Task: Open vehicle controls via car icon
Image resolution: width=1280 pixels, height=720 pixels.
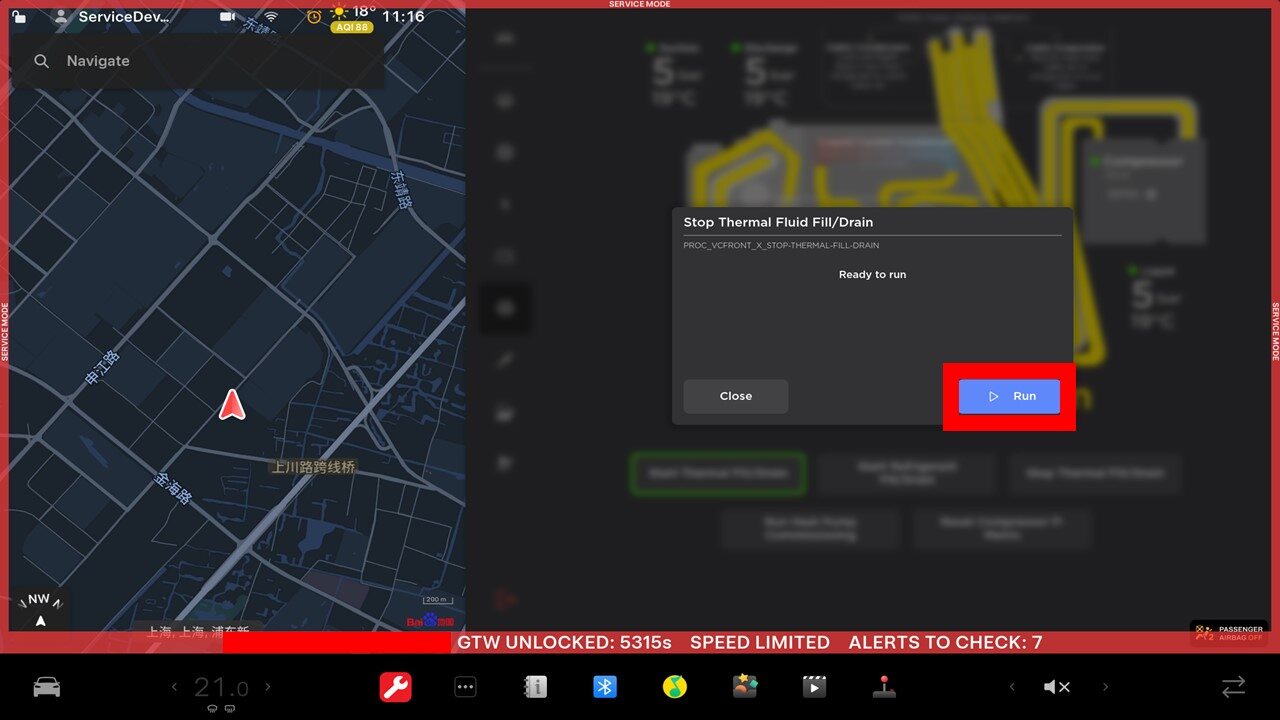Action: (x=47, y=687)
